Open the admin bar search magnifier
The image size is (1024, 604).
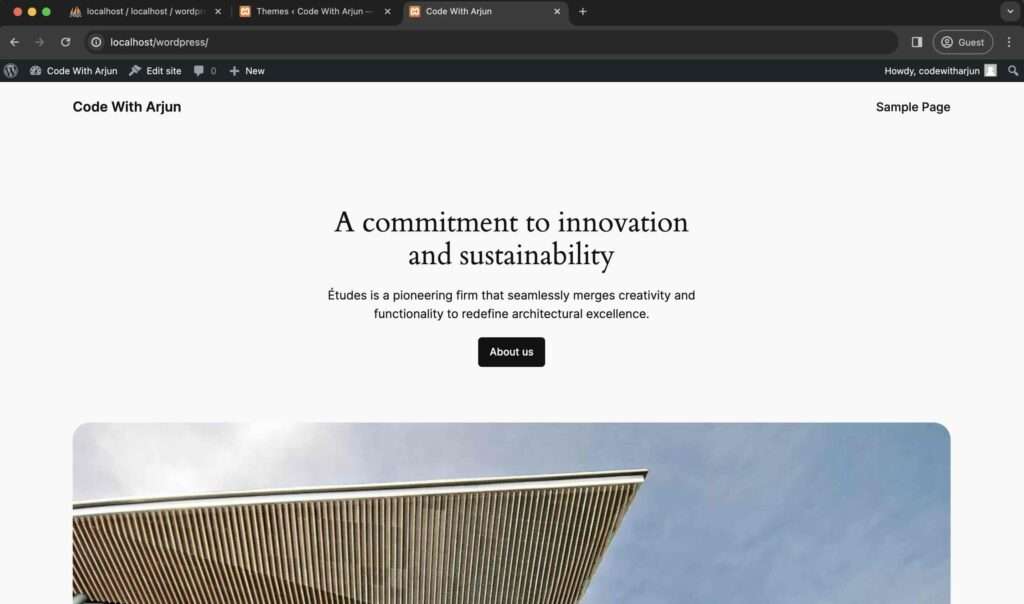[1013, 71]
